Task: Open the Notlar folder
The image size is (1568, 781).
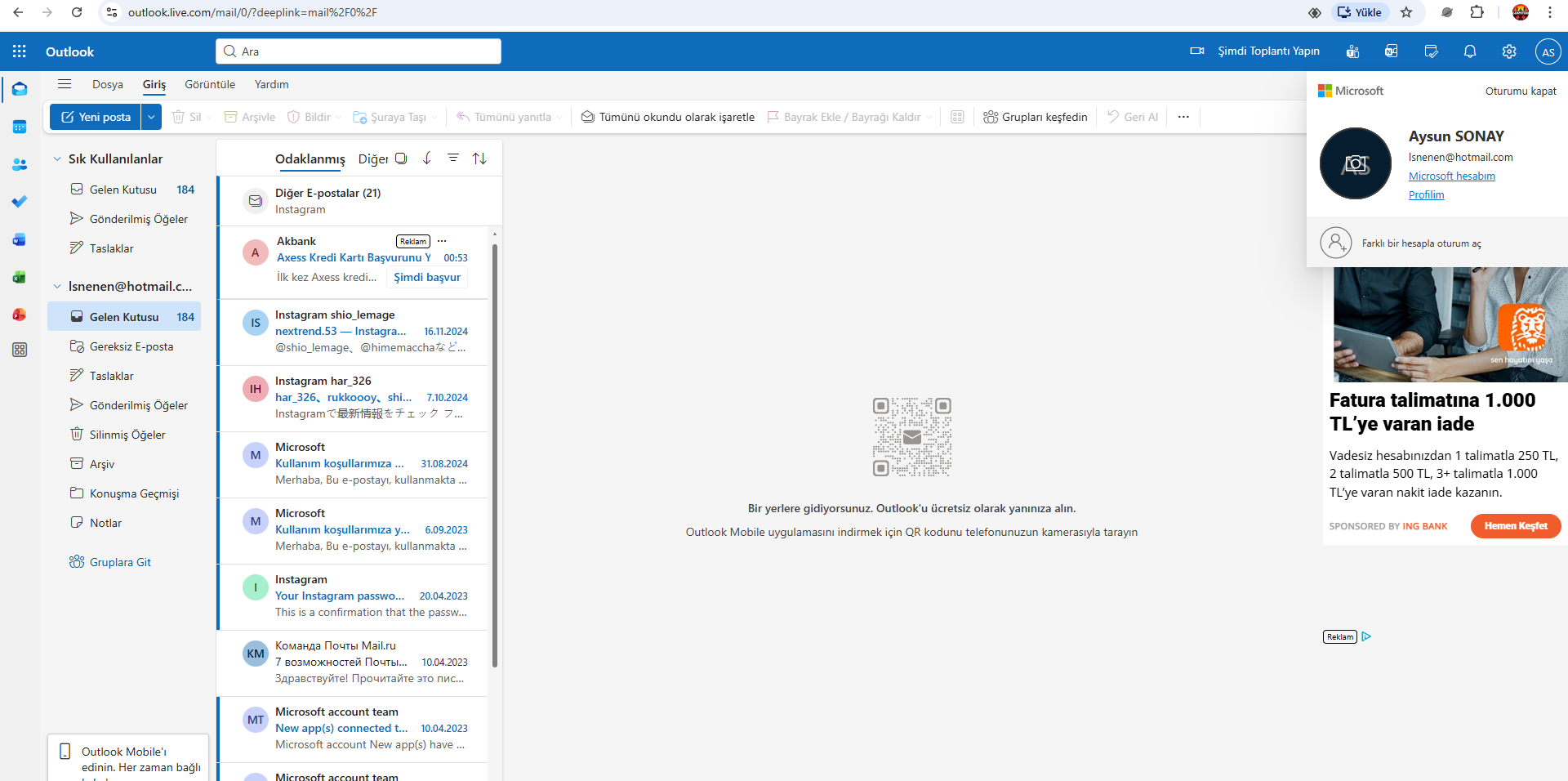Action: (x=124, y=523)
